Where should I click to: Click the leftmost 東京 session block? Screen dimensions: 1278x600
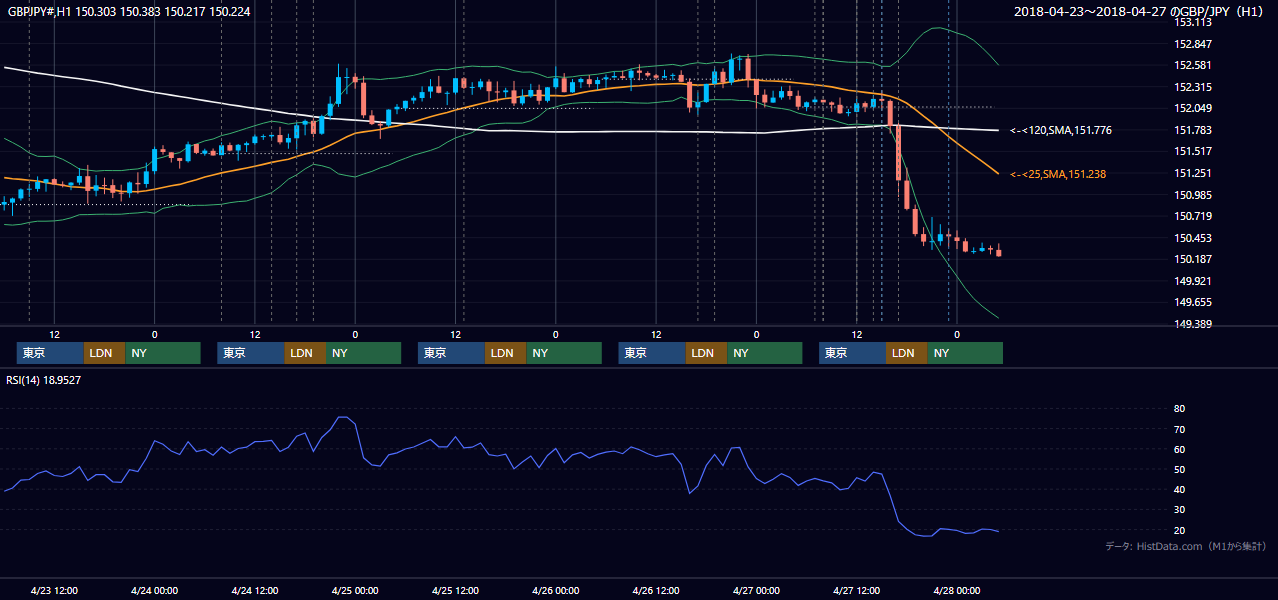(50, 353)
